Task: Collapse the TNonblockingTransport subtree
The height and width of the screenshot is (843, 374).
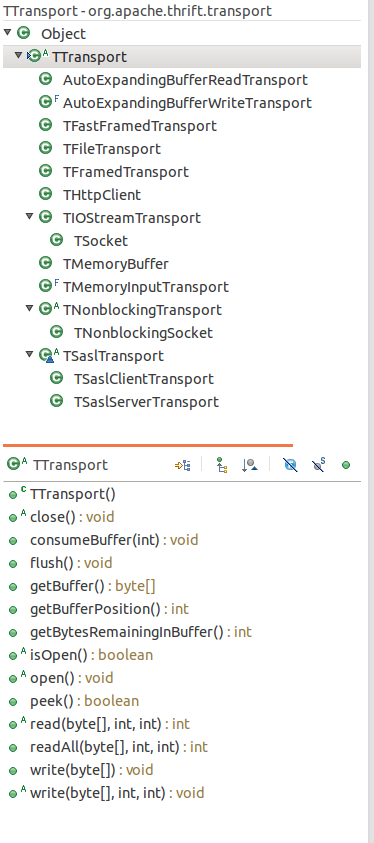Action: pyautogui.click(x=30, y=309)
